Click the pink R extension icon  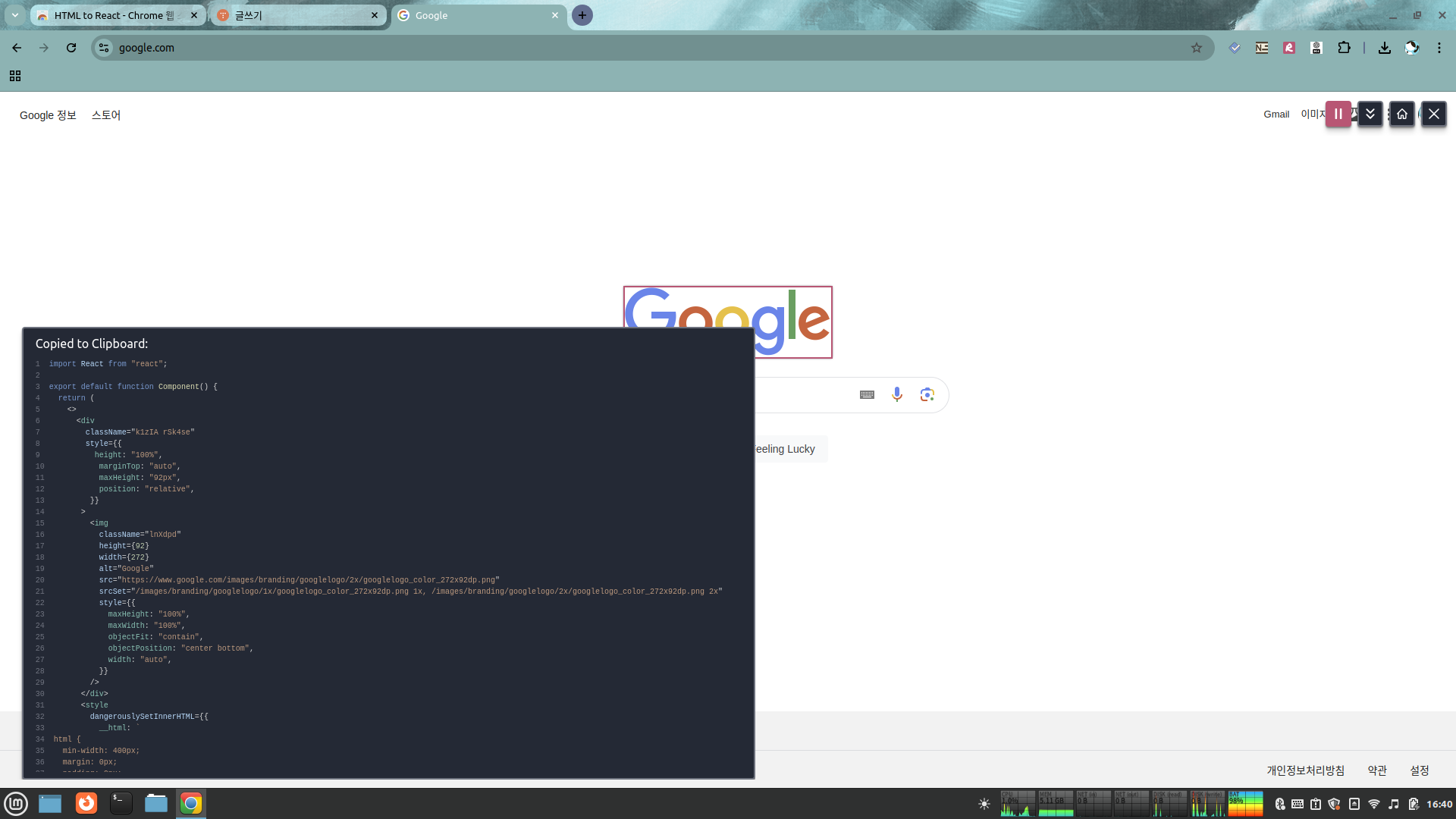click(1288, 48)
